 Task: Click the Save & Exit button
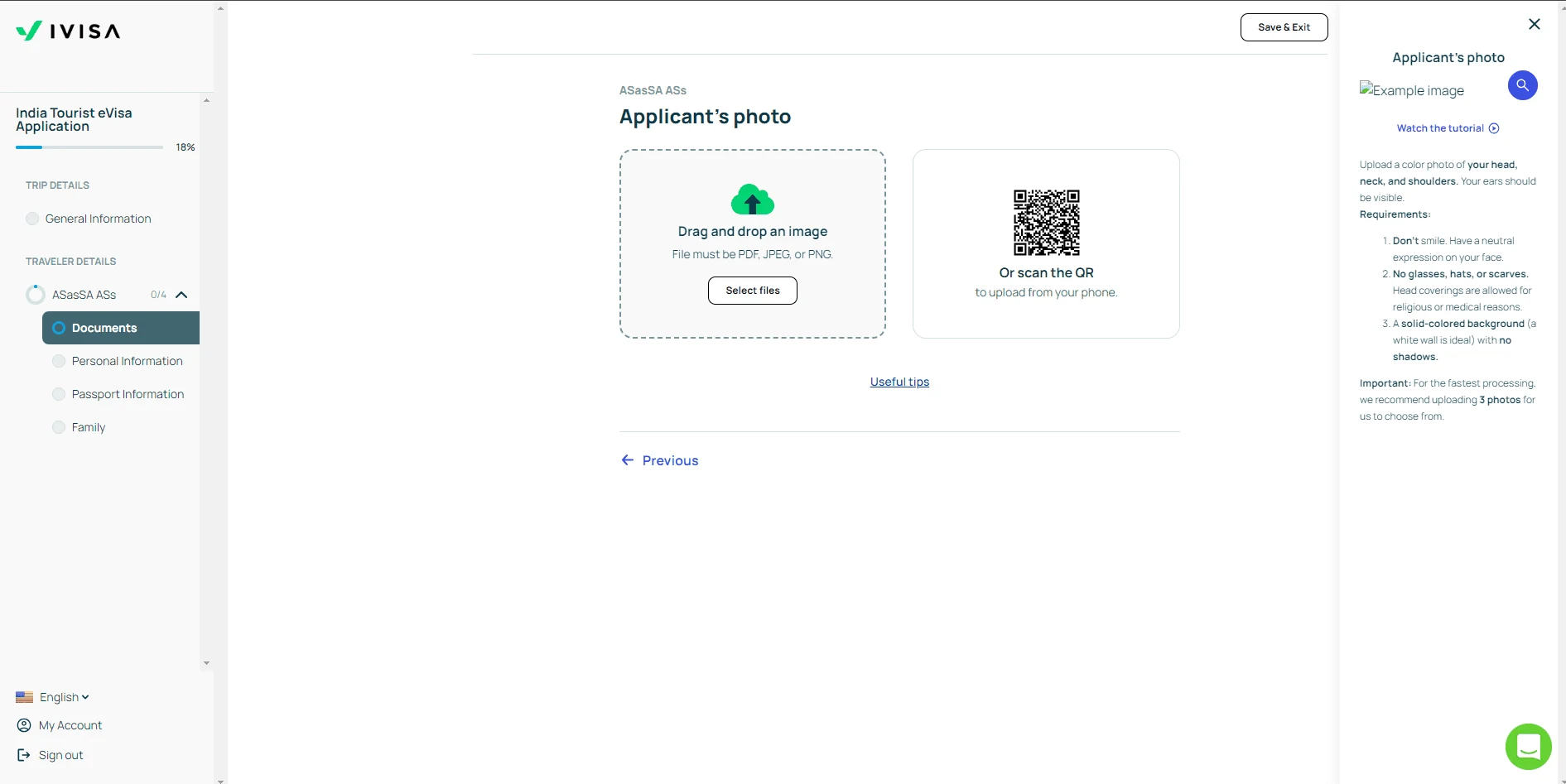pos(1284,27)
